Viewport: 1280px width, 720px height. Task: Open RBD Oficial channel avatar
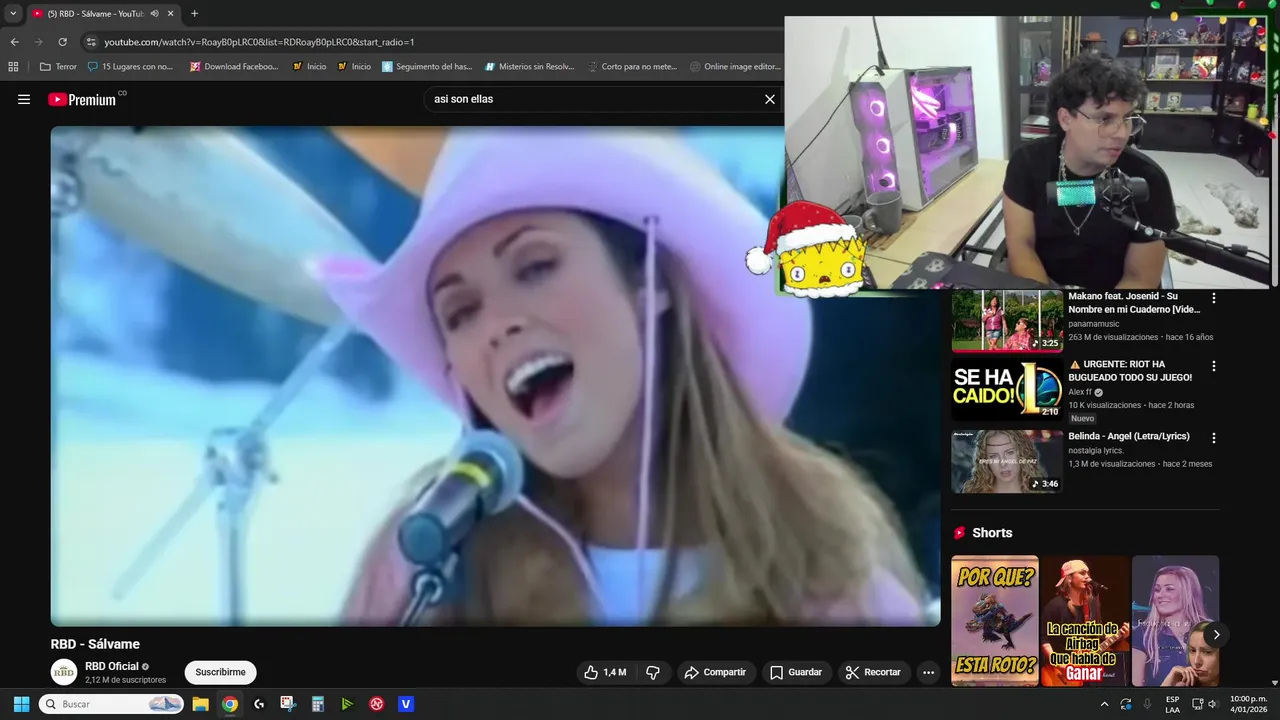[64, 672]
